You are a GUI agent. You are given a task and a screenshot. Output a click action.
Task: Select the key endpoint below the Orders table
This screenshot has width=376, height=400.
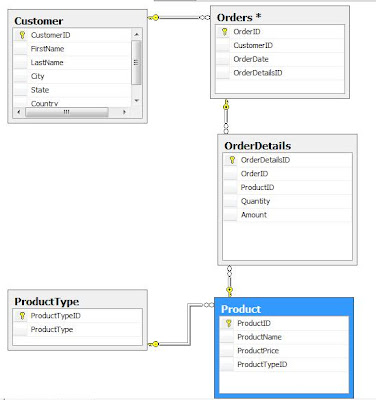(x=226, y=105)
